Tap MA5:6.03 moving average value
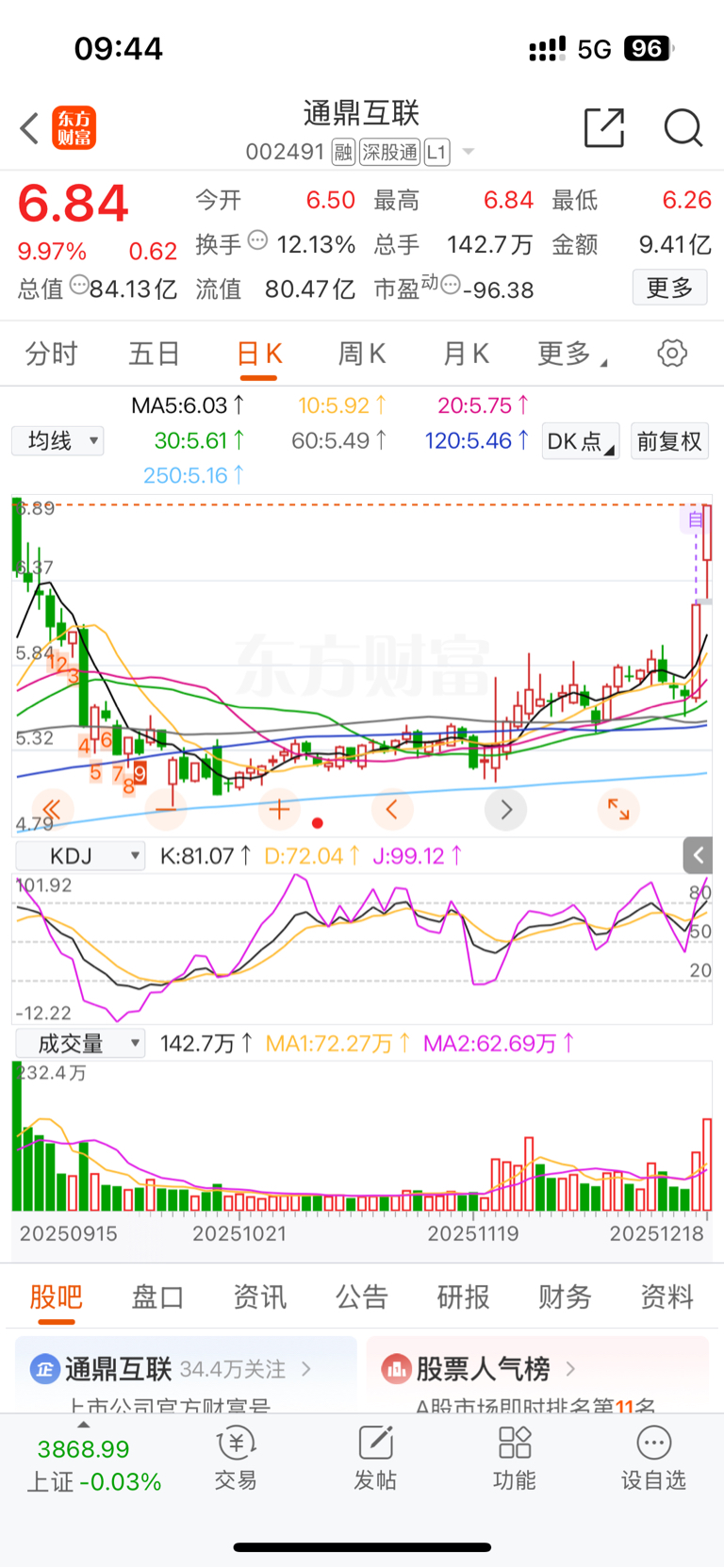Screen dimensions: 724x1568 coord(188,405)
